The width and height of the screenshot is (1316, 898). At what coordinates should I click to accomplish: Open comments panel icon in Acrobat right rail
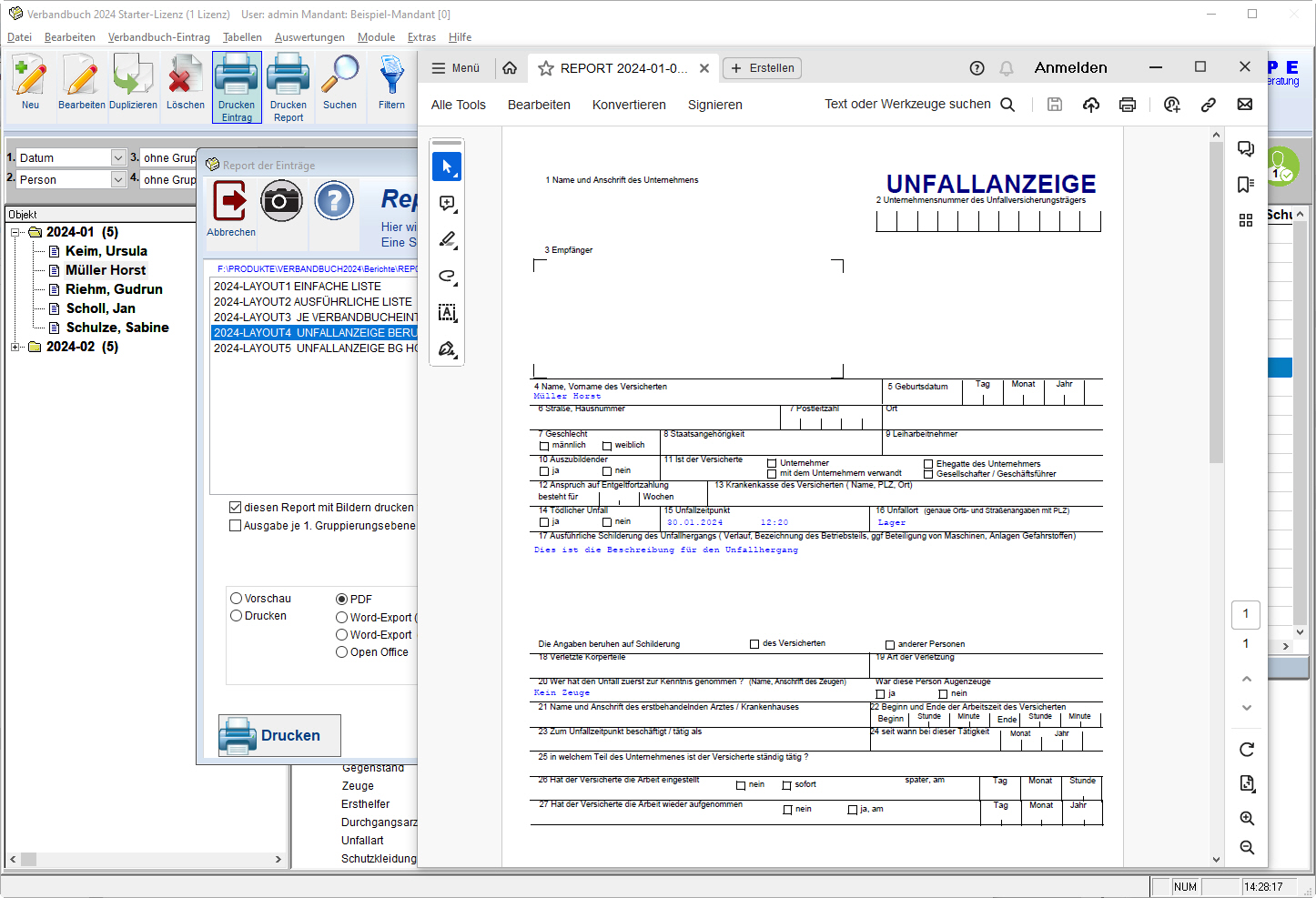pyautogui.click(x=1246, y=149)
